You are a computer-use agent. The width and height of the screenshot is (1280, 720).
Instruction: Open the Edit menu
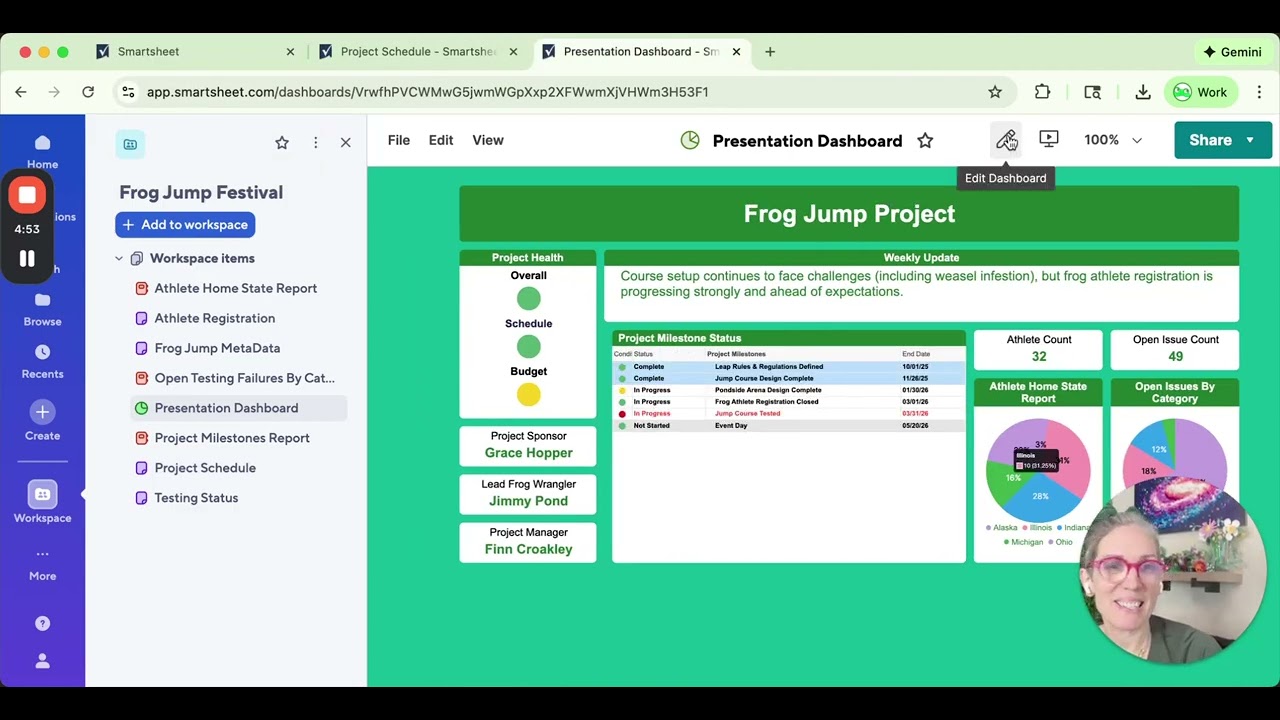point(441,140)
